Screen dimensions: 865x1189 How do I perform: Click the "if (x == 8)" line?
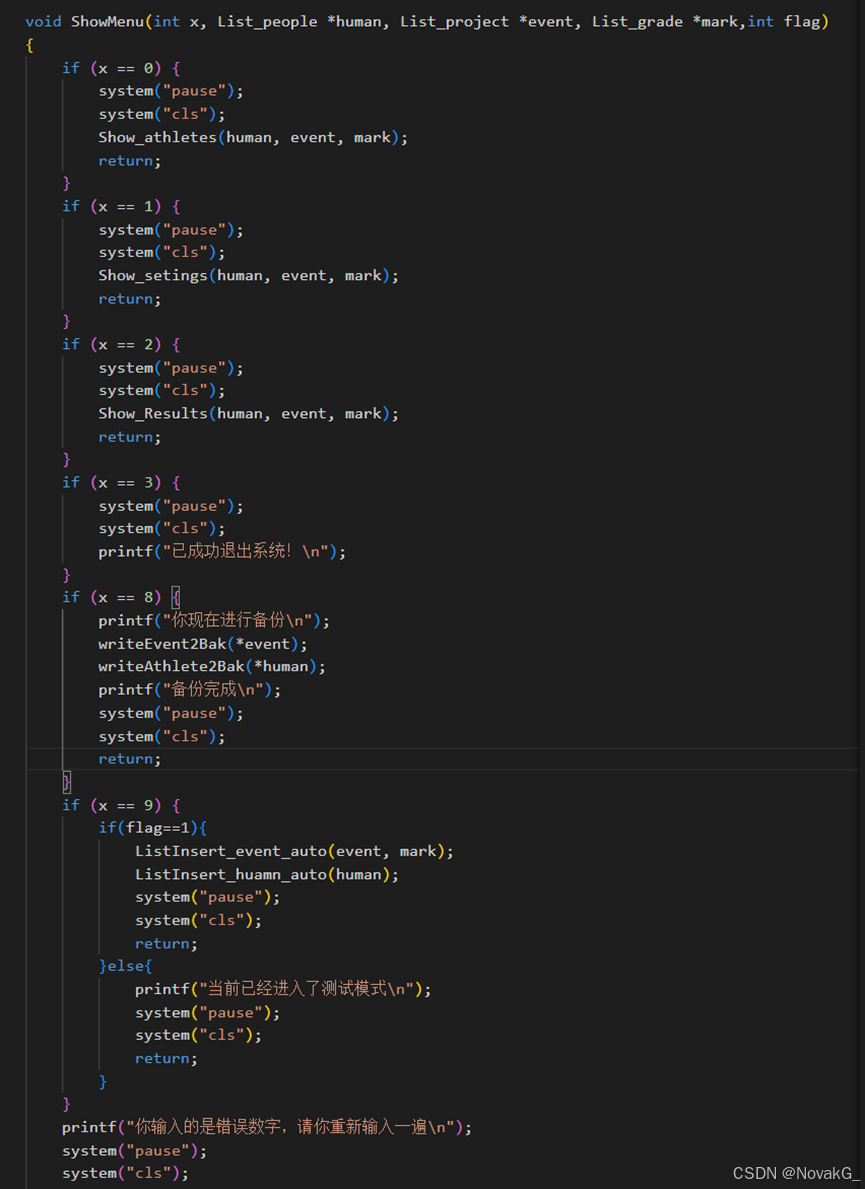click(121, 598)
